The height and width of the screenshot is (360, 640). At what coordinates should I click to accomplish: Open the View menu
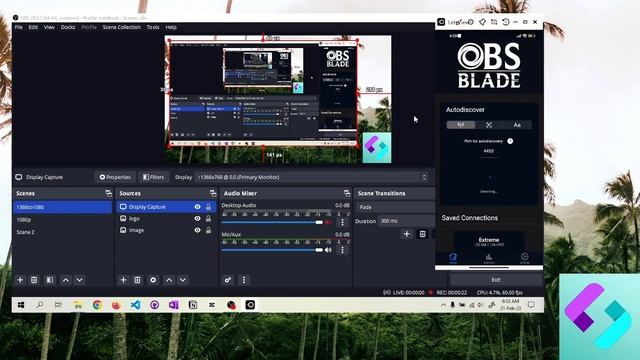coord(49,27)
